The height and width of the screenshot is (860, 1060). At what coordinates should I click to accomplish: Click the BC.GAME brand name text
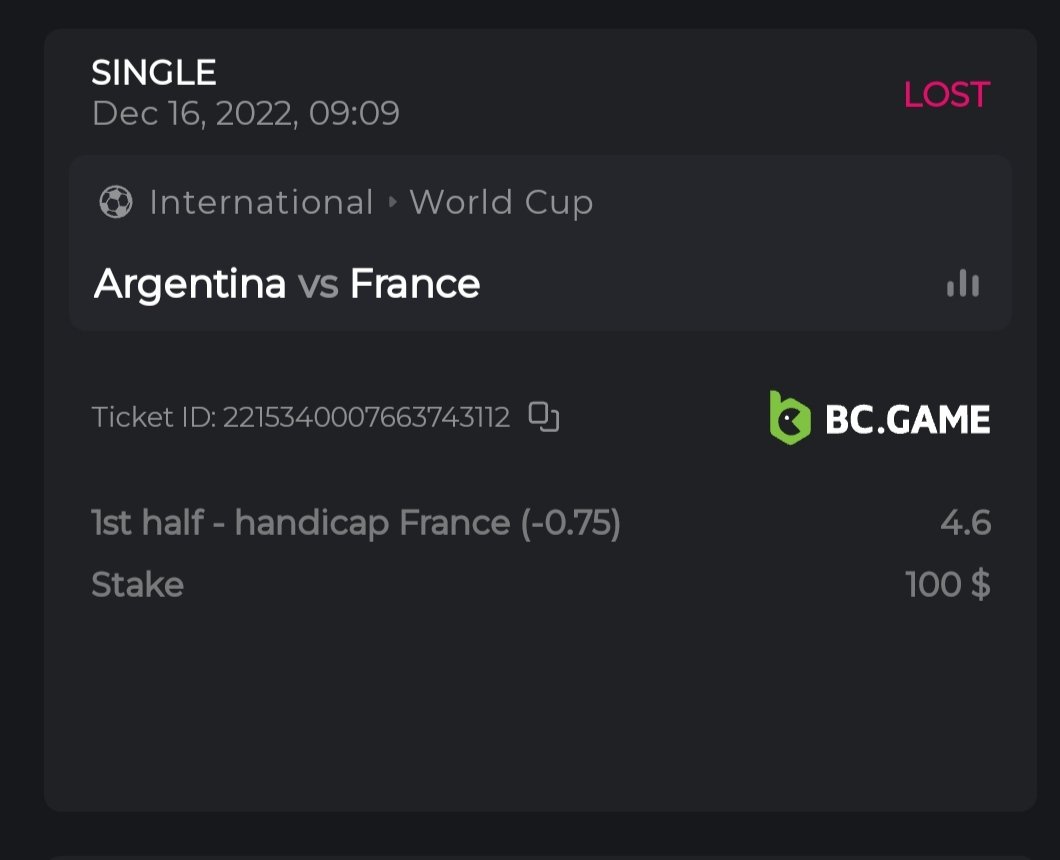point(907,419)
